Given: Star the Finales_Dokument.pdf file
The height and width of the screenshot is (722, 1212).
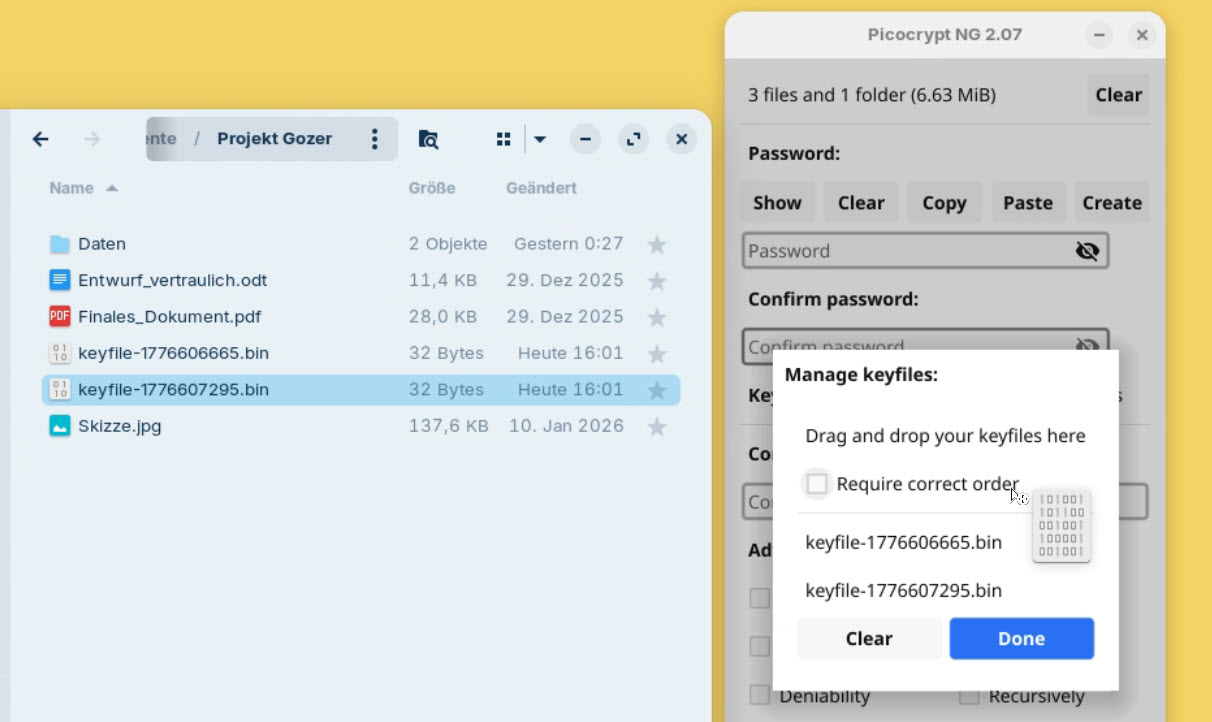Looking at the screenshot, I should coord(657,318).
